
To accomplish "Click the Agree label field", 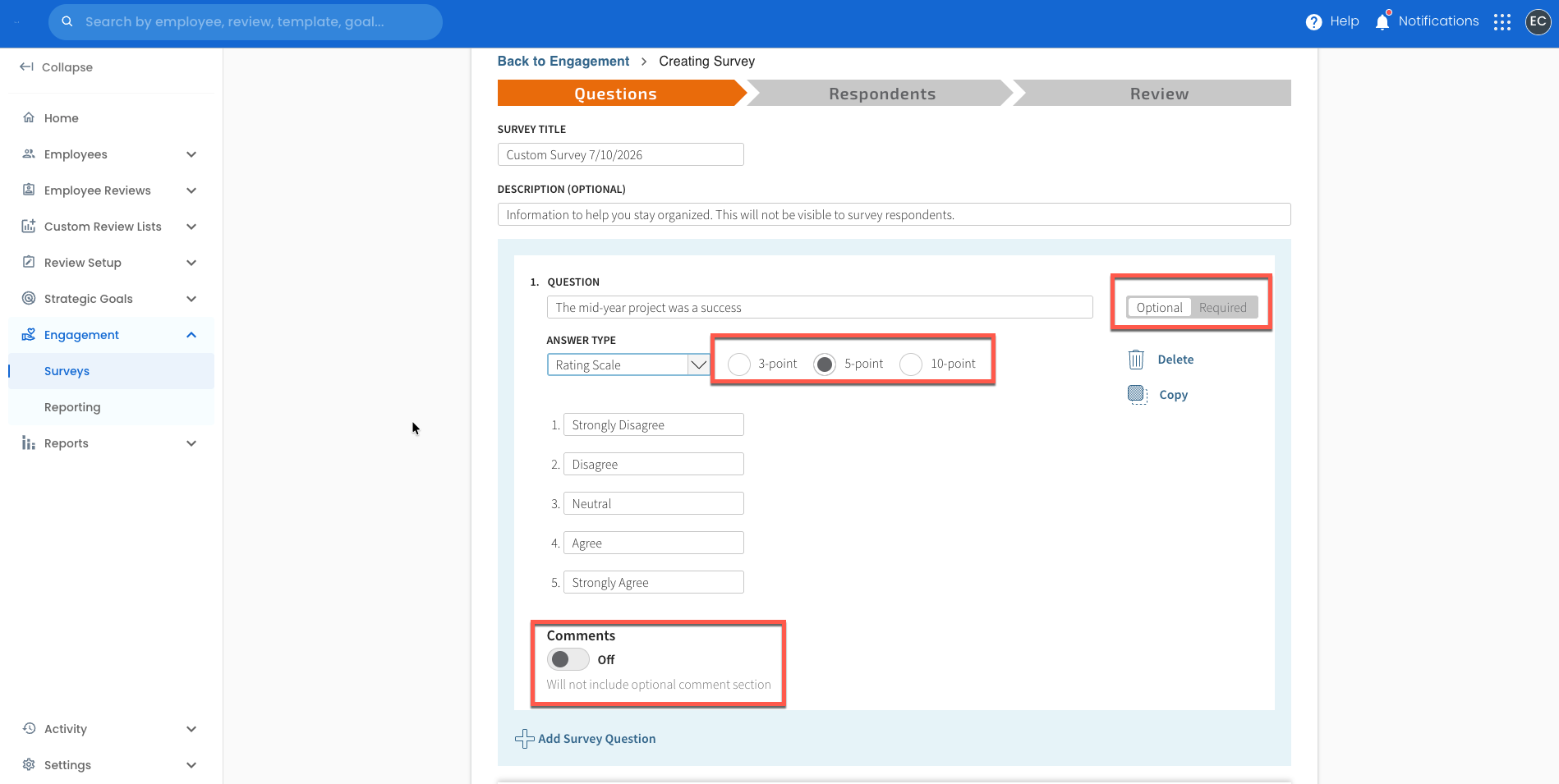I will pyautogui.click(x=654, y=543).
